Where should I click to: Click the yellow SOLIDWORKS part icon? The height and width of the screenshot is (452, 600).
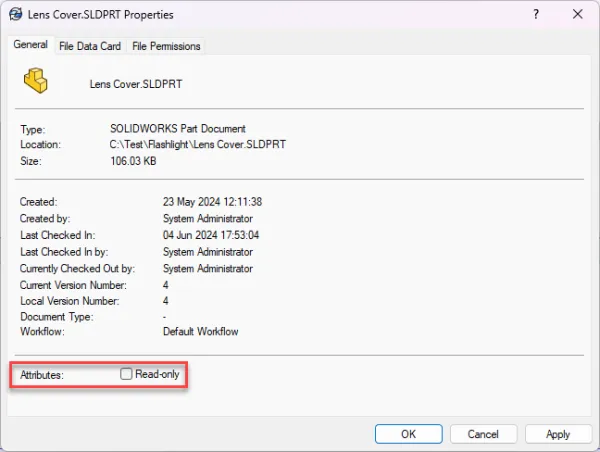click(x=36, y=80)
